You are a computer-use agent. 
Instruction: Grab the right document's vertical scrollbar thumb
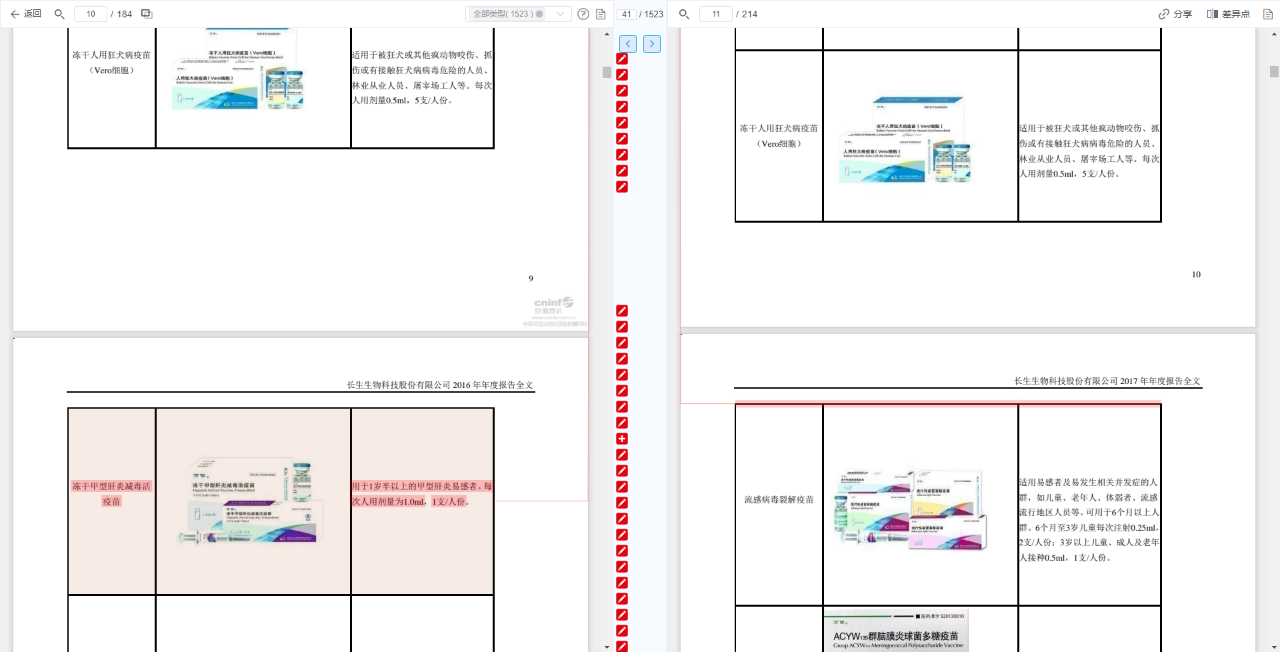(x=1274, y=71)
